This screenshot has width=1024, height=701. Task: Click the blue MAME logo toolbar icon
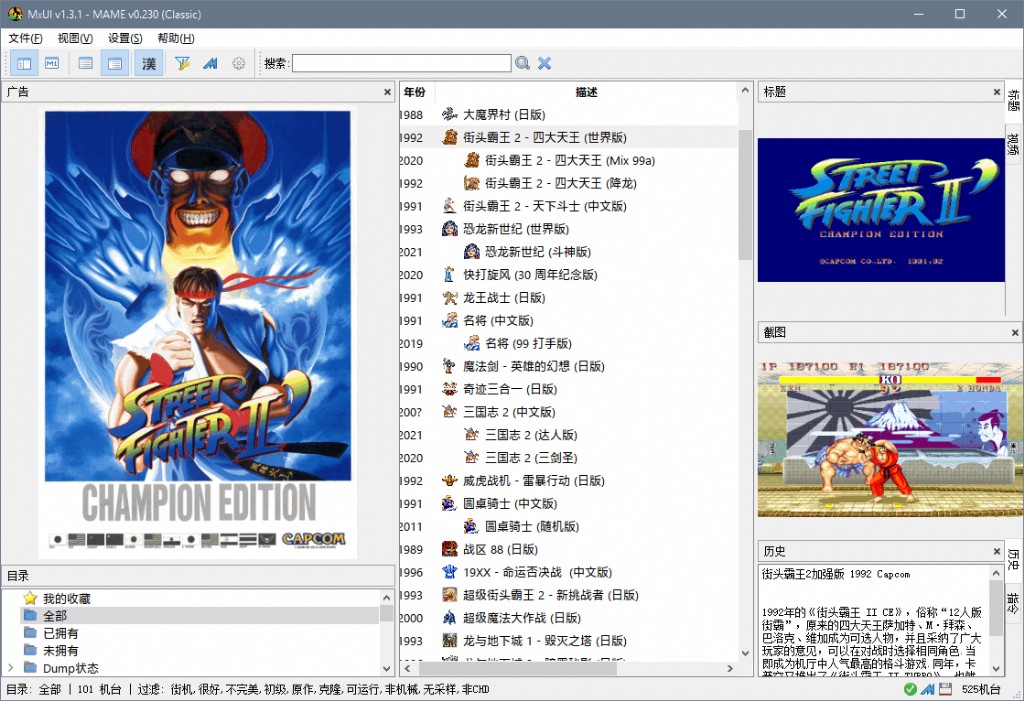pos(210,63)
